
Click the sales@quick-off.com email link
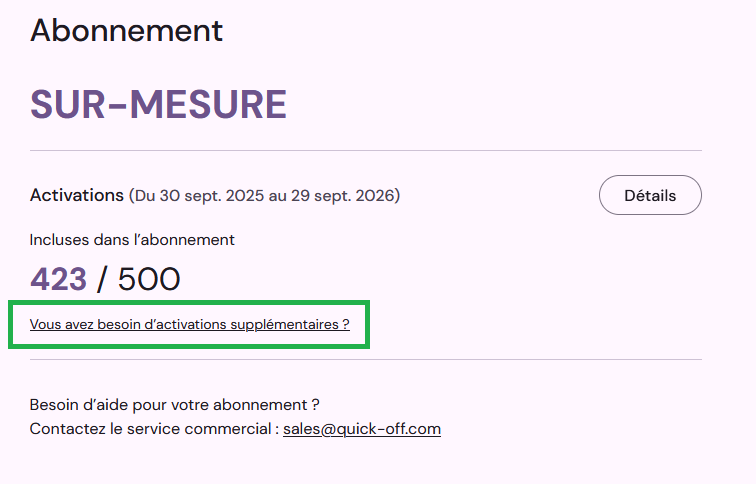(362, 429)
